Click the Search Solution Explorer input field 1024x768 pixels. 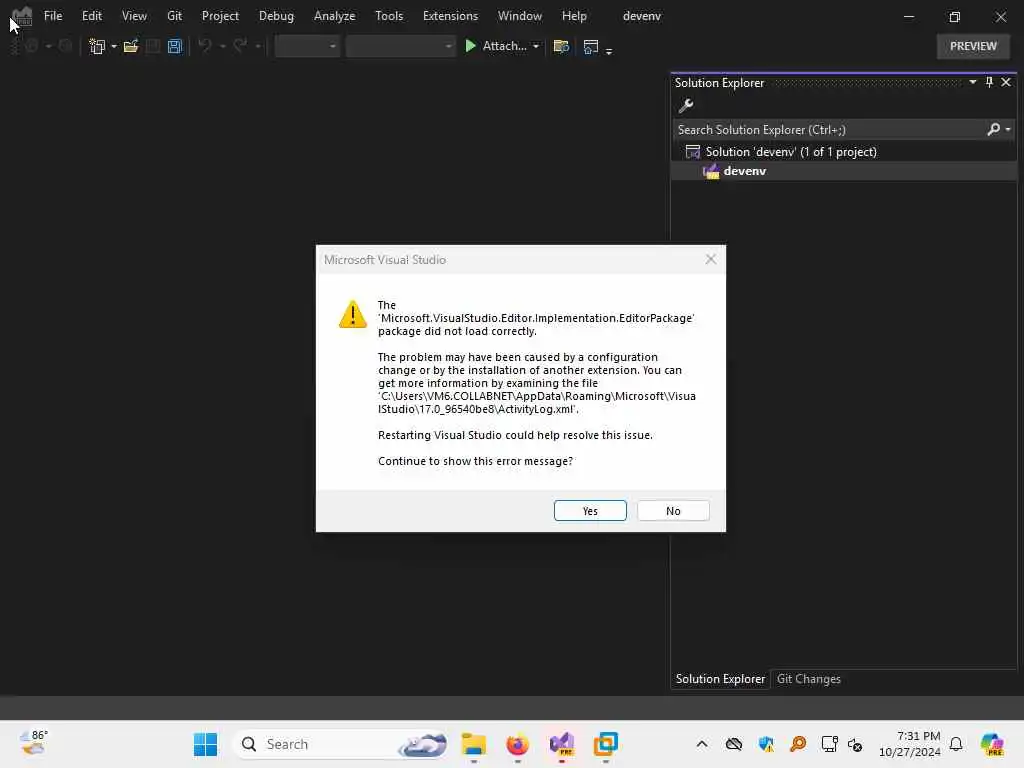point(829,129)
